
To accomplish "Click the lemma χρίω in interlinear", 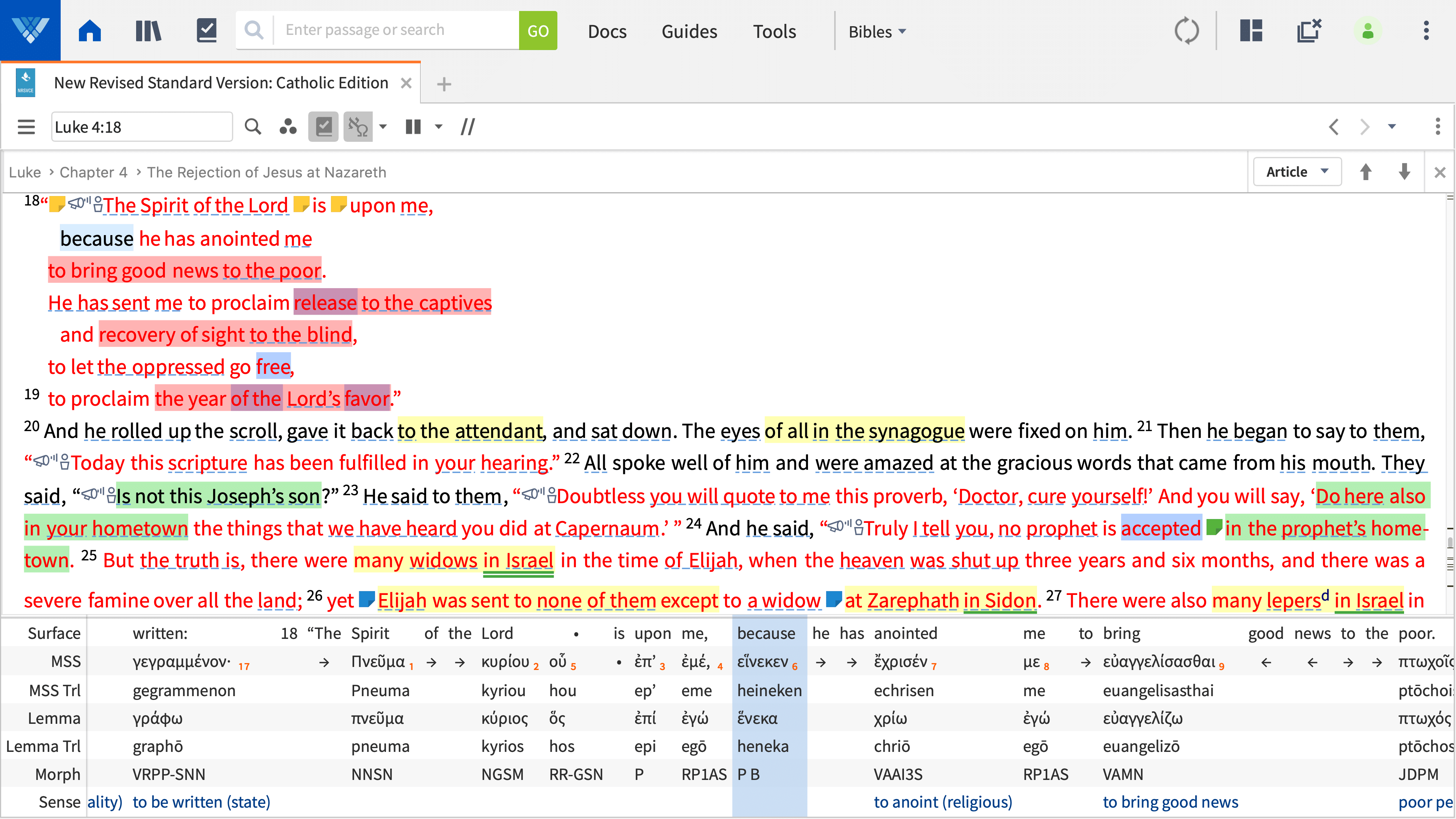I will tap(890, 719).
